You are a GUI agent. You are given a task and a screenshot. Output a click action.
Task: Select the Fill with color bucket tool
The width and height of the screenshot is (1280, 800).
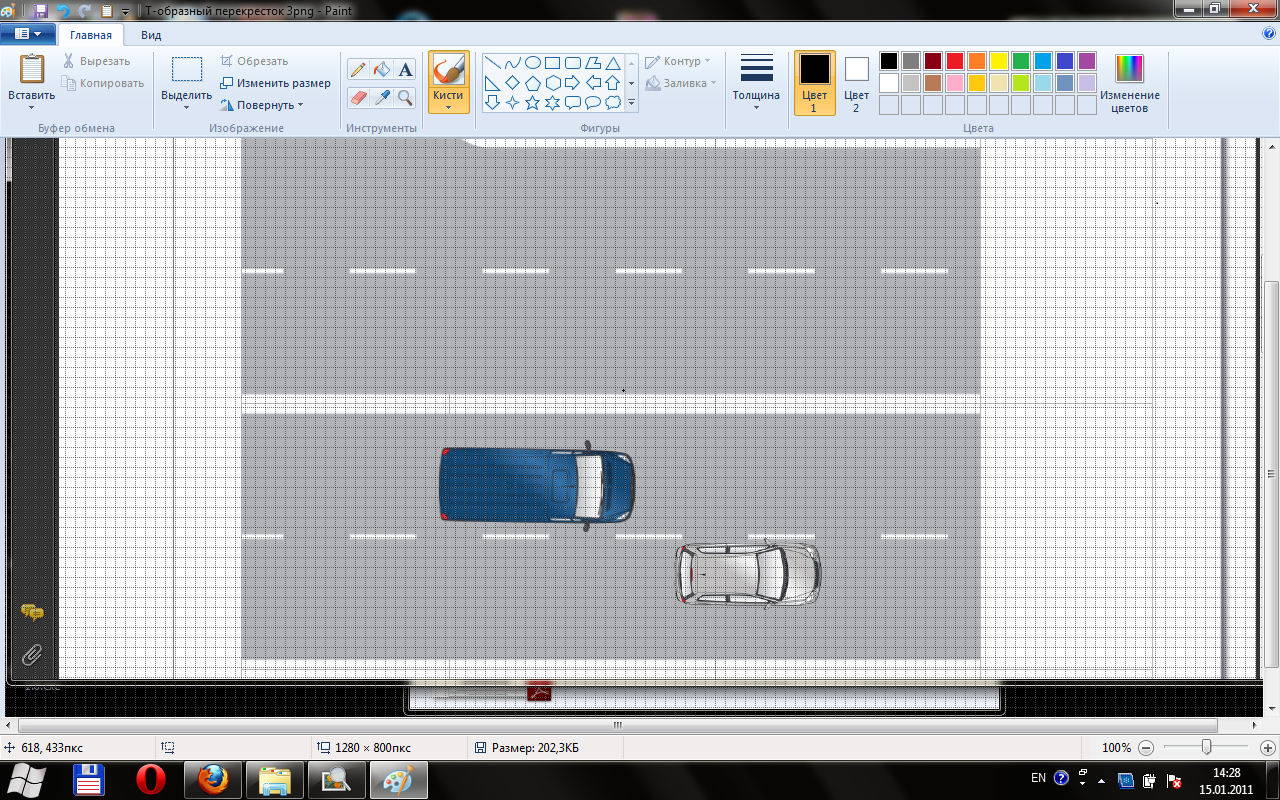coord(382,70)
